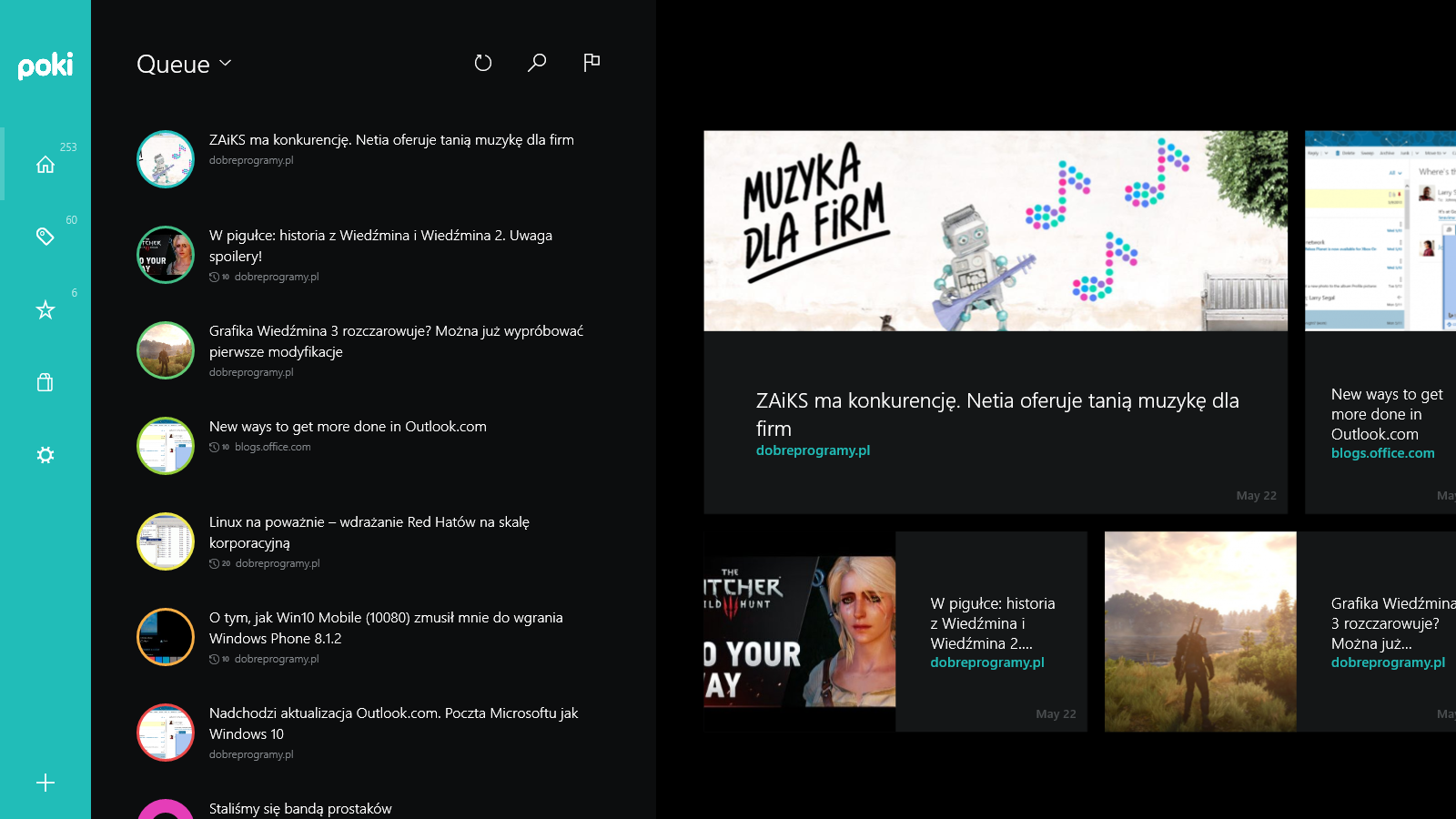Open the Archive section in sidebar

point(45,382)
